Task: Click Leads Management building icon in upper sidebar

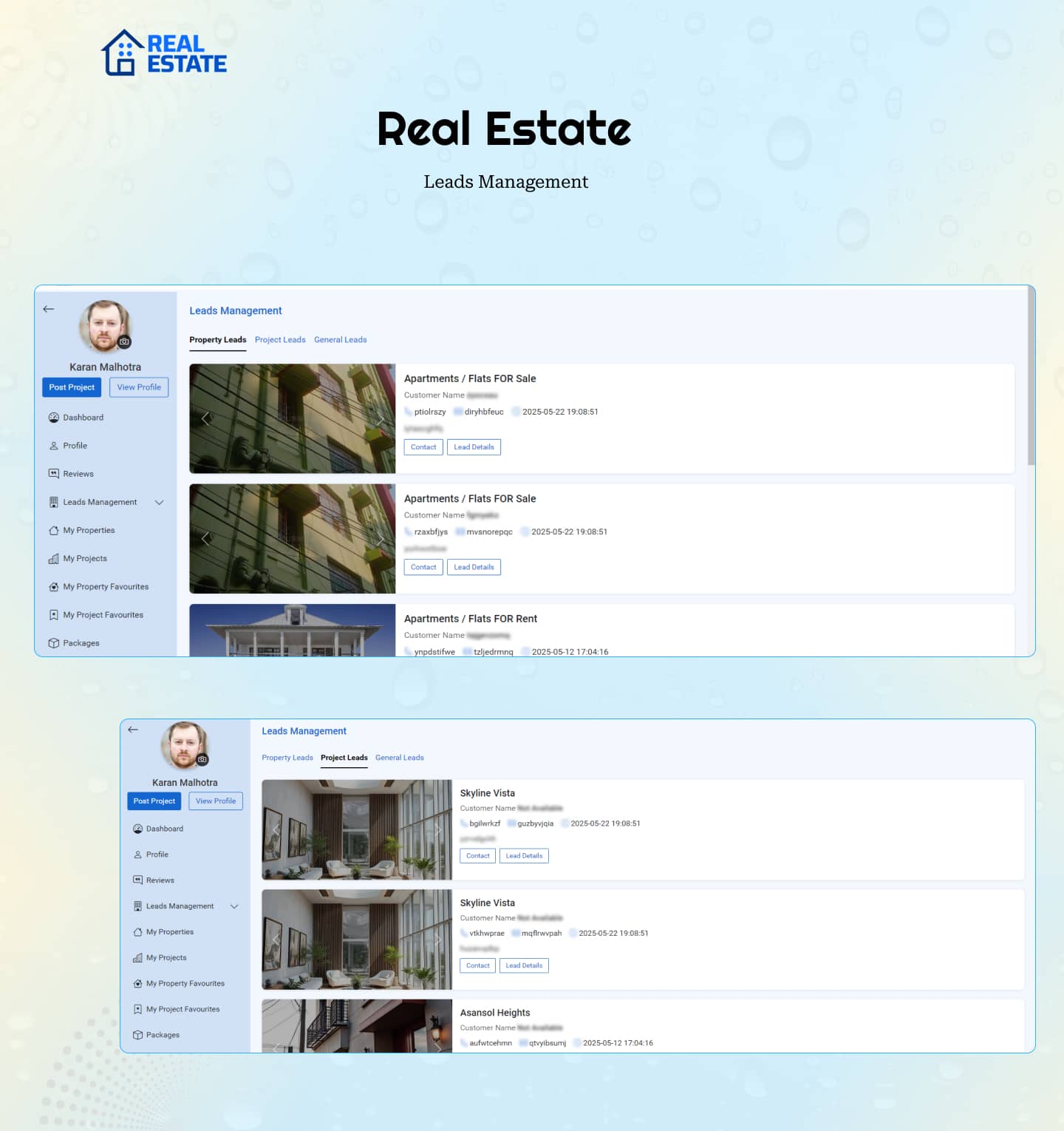Action: pos(54,502)
